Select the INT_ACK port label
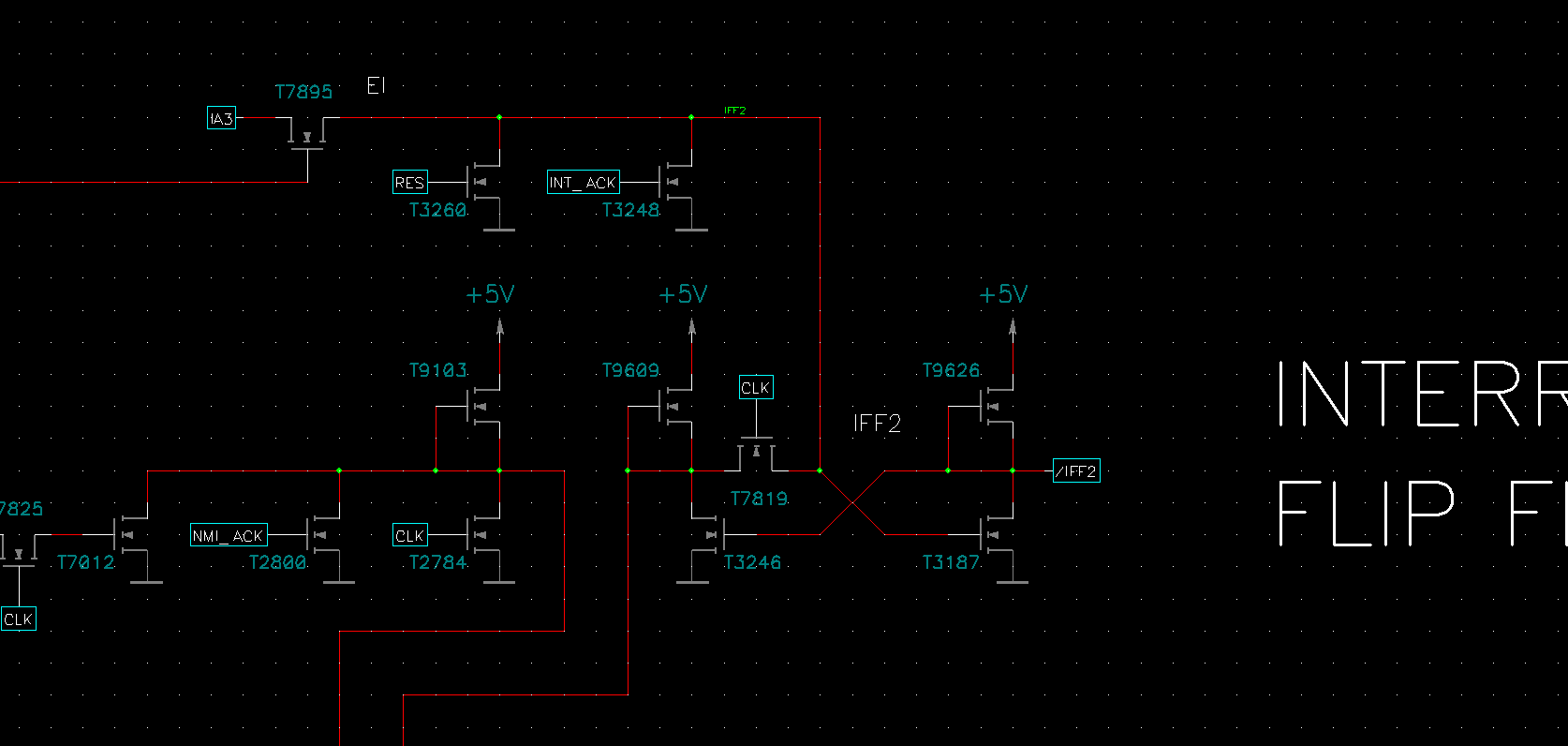1568x746 pixels. [x=583, y=183]
